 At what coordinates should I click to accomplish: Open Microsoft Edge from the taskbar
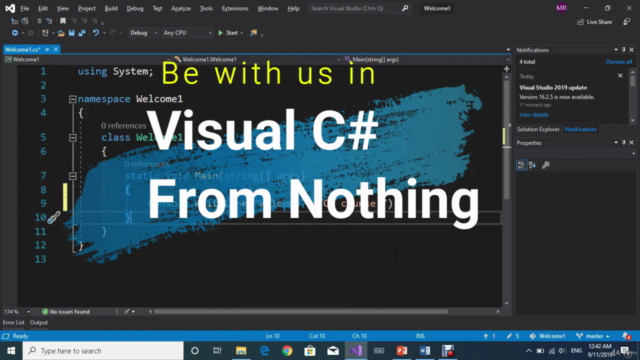(x=264, y=351)
